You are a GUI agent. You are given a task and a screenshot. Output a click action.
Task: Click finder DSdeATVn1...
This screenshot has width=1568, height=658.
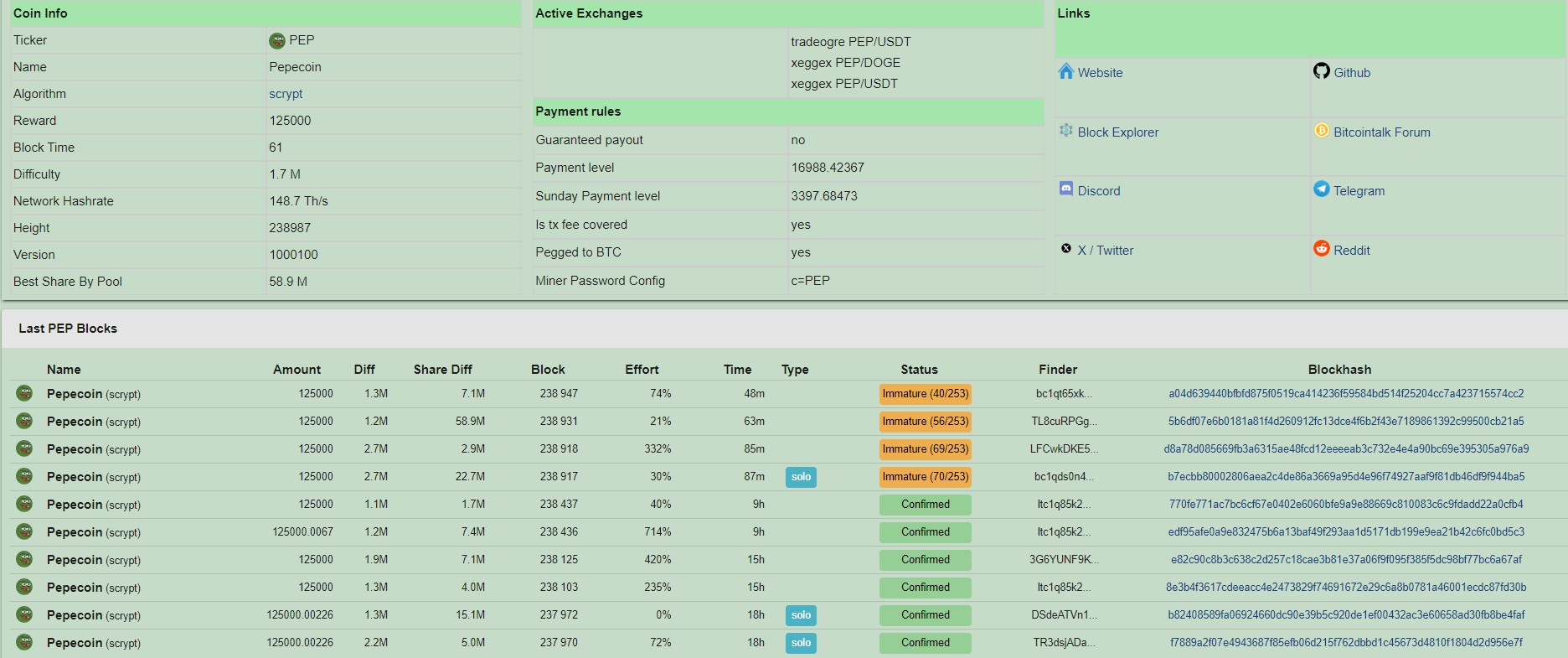1064,614
